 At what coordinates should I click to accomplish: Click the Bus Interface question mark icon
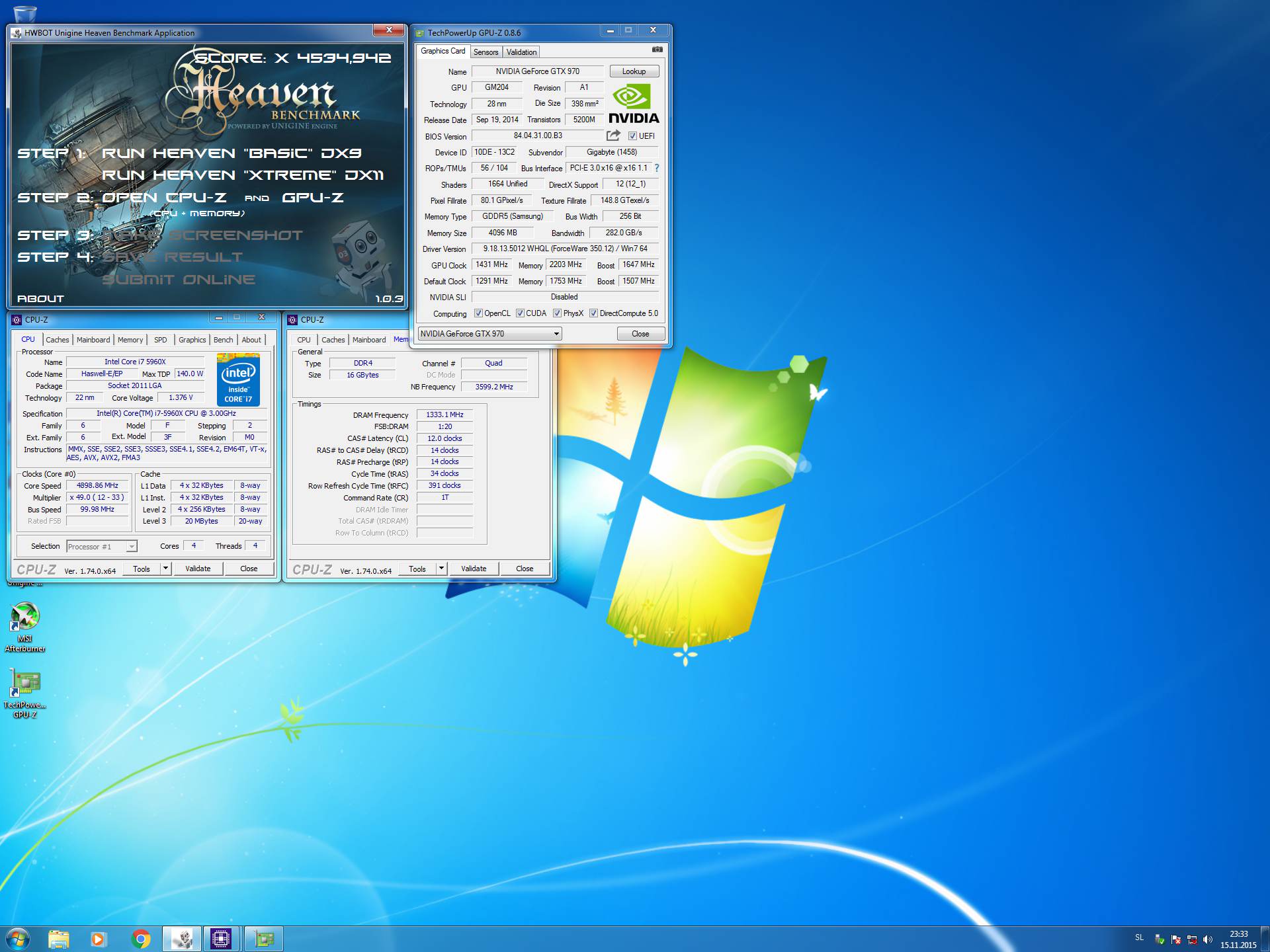(x=657, y=168)
